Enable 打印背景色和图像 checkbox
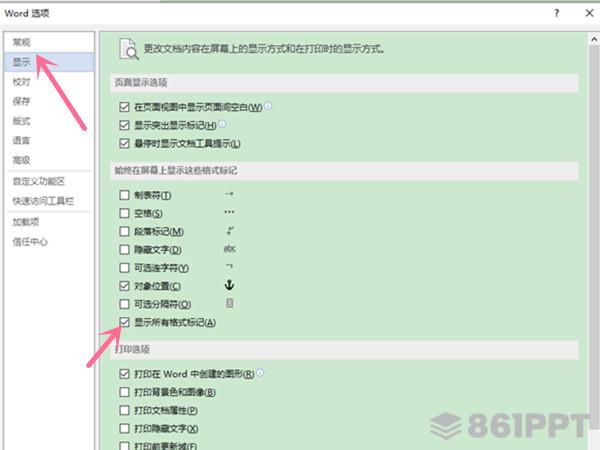The image size is (600, 450). point(124,392)
